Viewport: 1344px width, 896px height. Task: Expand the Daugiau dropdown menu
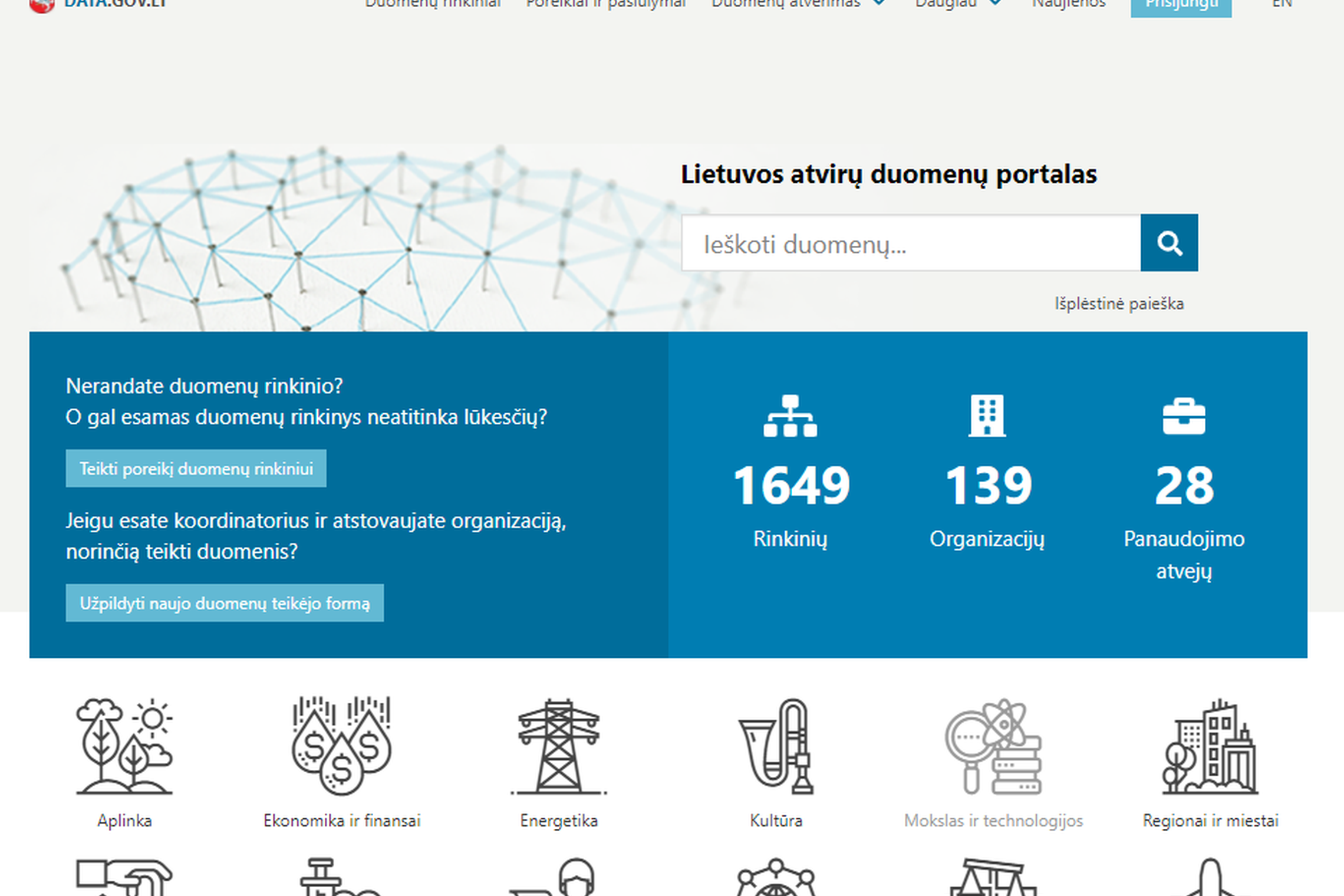point(958,4)
